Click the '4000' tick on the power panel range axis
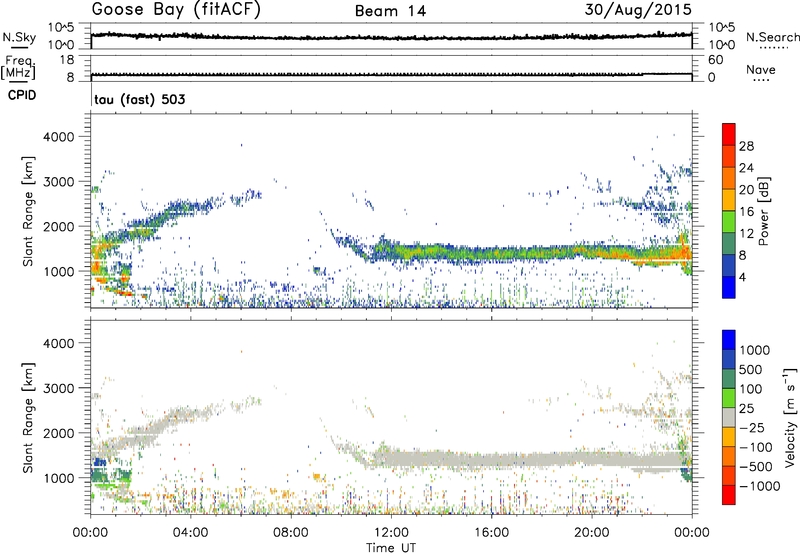This screenshot has width=800, height=554. pos(59,137)
